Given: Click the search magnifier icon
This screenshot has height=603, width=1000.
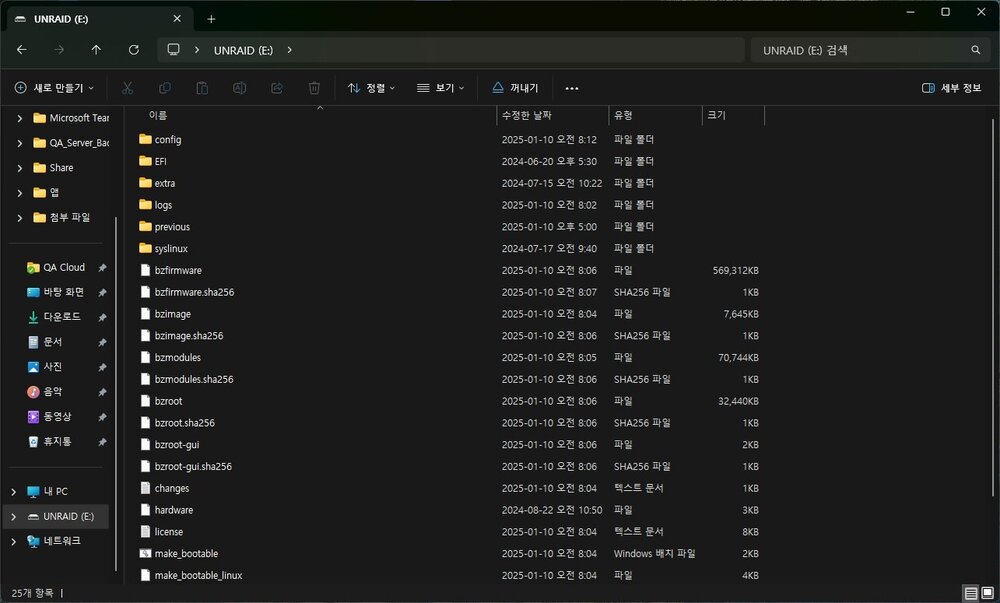Looking at the screenshot, I should click(975, 50).
